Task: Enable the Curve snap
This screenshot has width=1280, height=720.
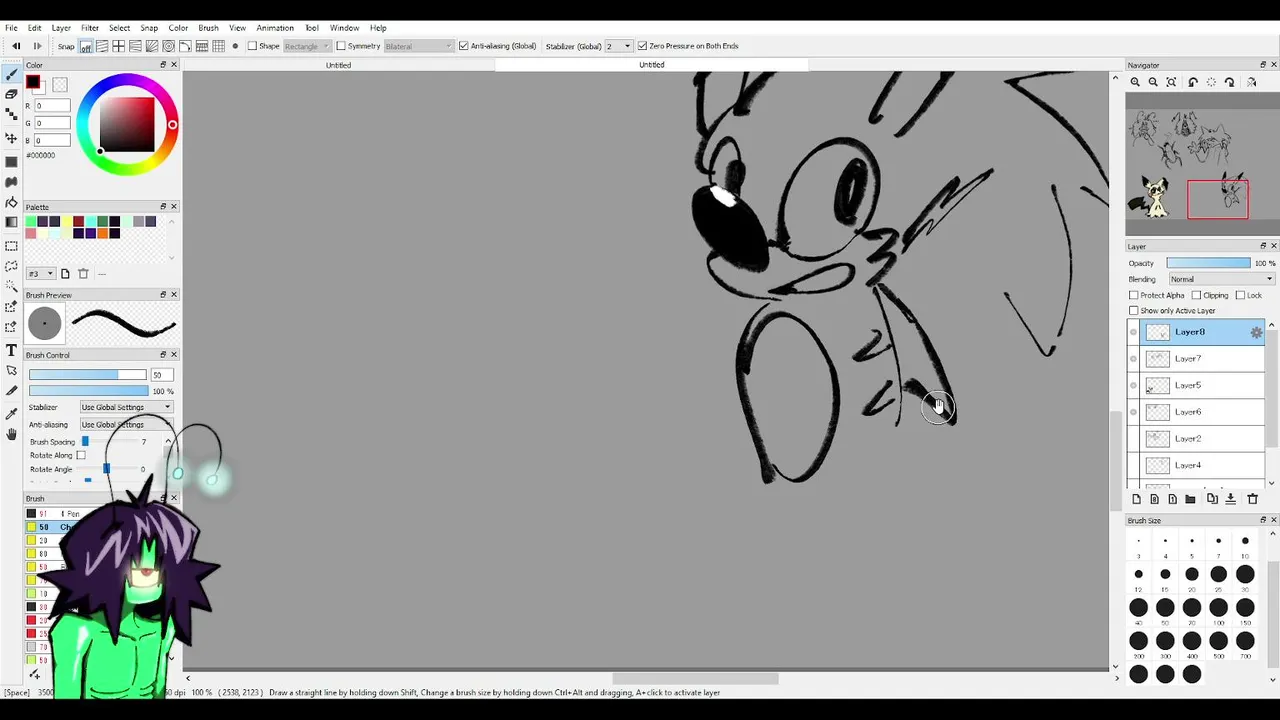Action: pyautogui.click(x=185, y=46)
